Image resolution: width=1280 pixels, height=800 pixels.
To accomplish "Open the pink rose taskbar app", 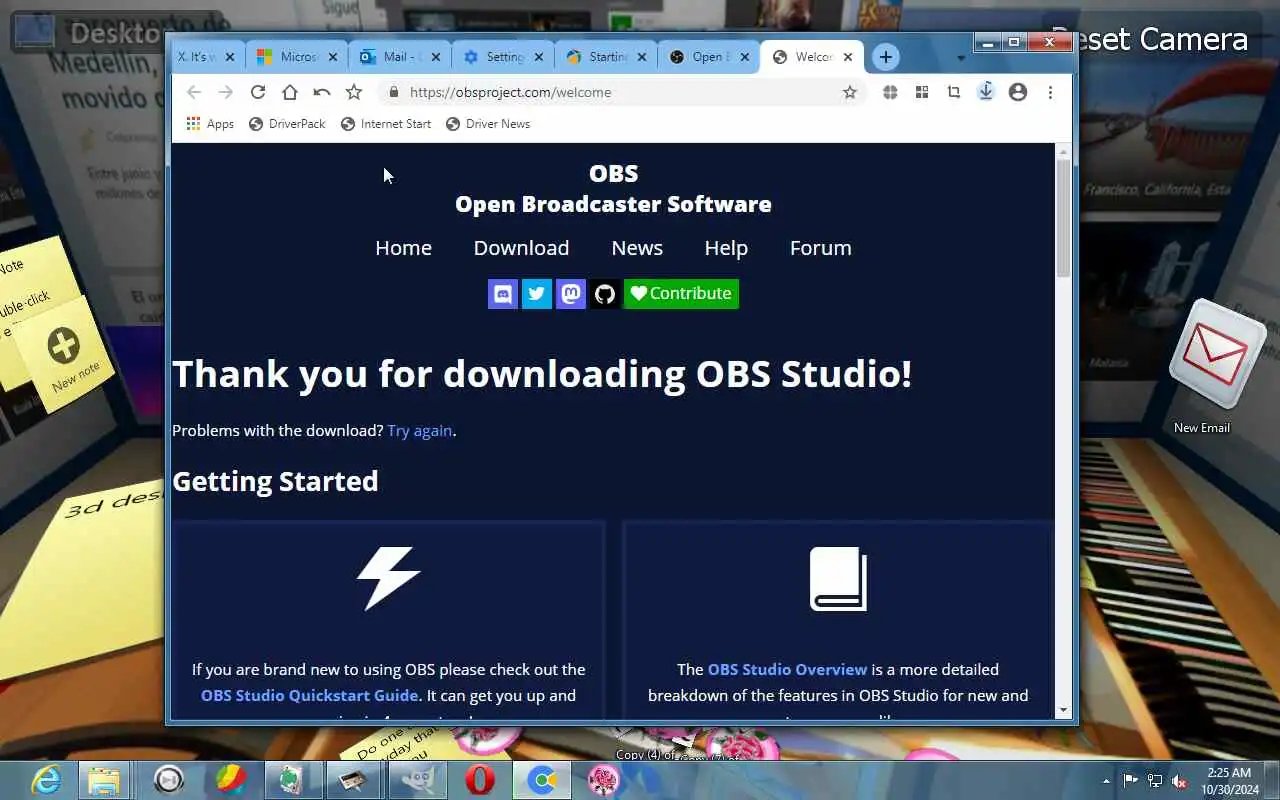I will coord(604,780).
